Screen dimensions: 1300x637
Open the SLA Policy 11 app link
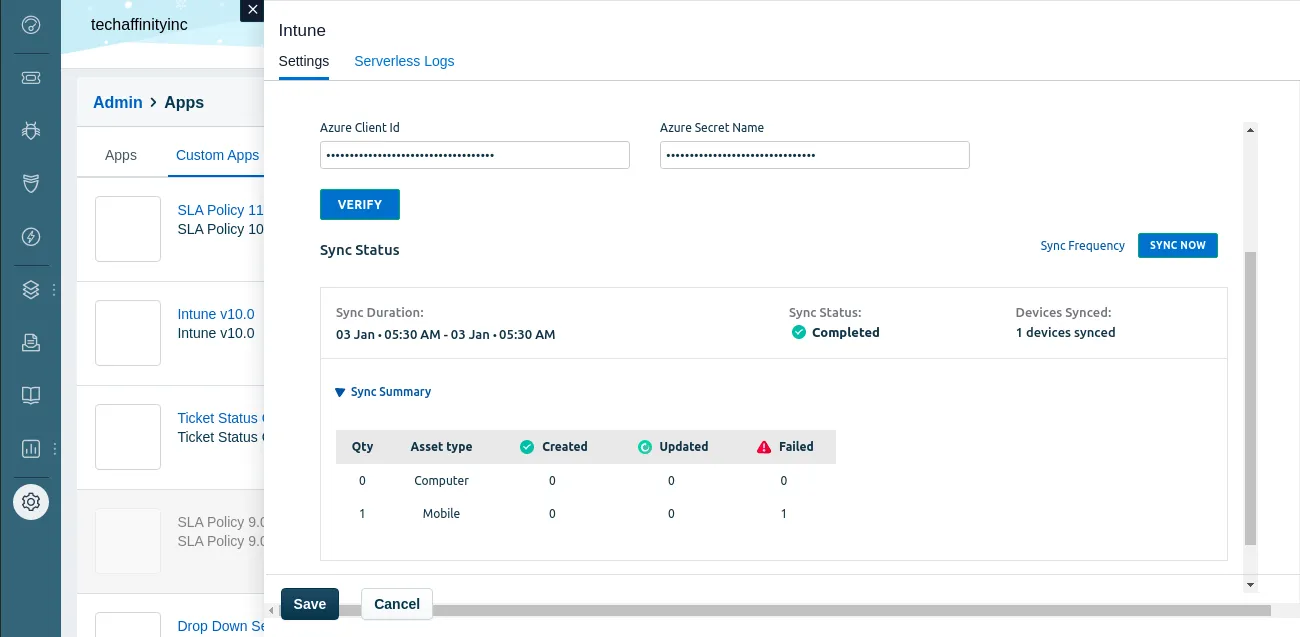pyautogui.click(x=220, y=210)
